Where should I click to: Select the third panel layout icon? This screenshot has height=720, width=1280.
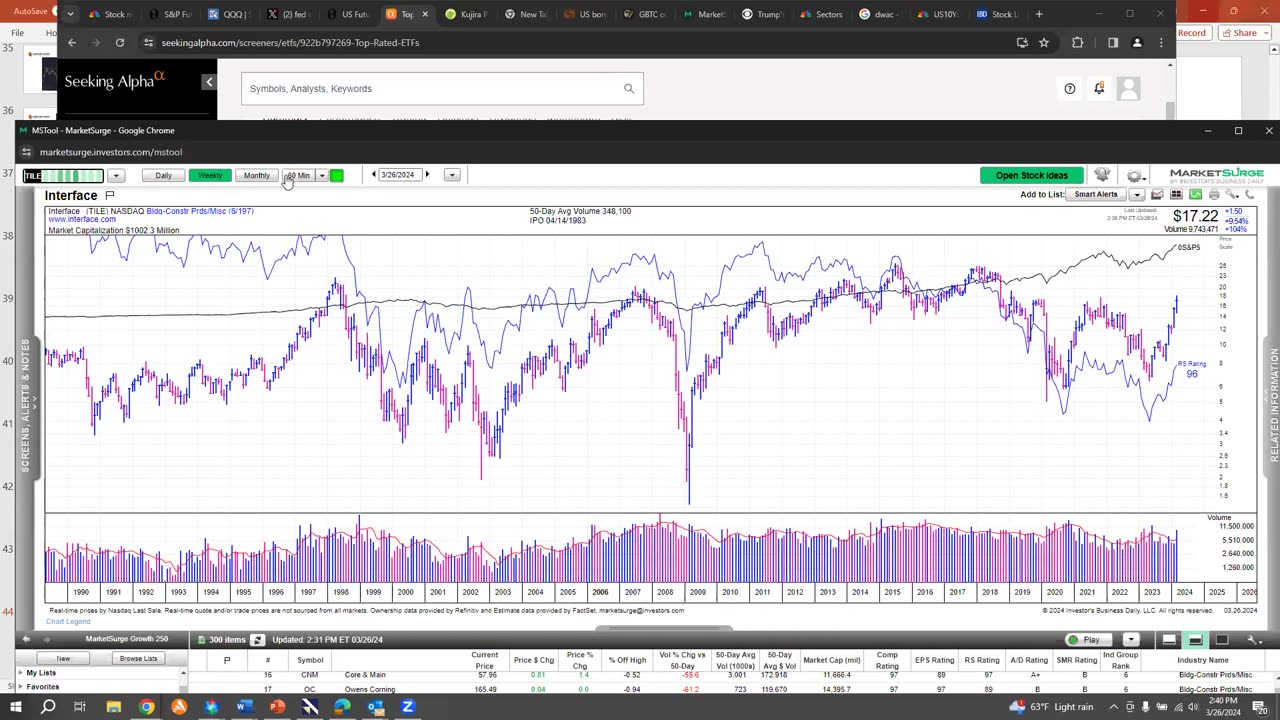1221,640
